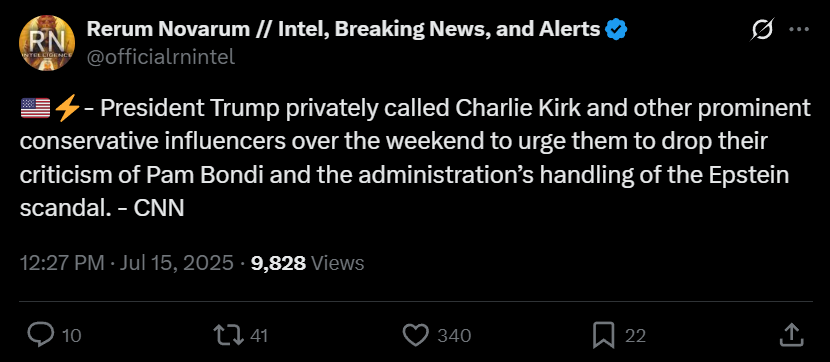The width and height of the screenshot is (830, 362).
Task: Open the RN Intelligence profile avatar
Action: coord(47,43)
